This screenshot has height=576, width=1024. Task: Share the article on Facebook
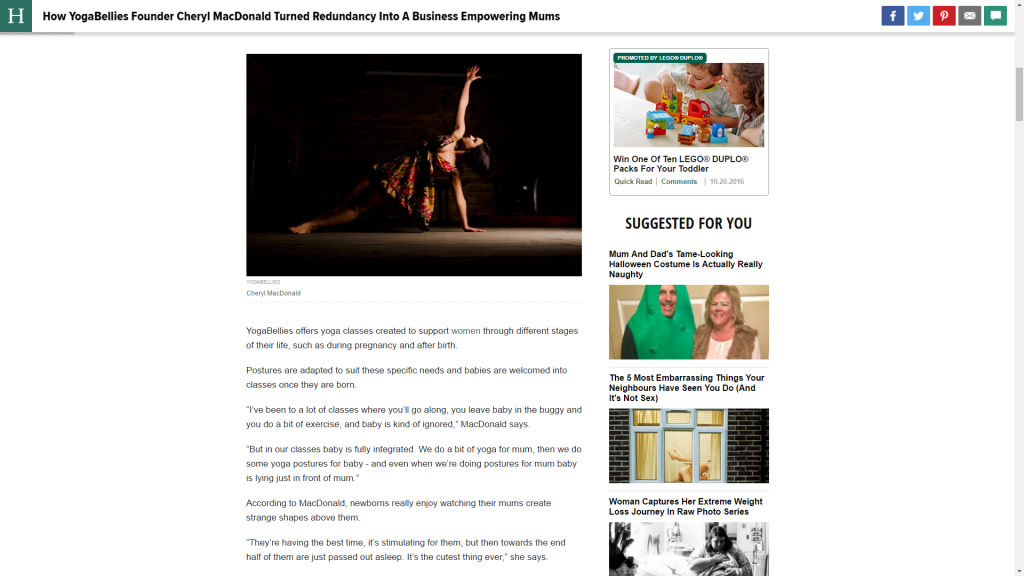pyautogui.click(x=892, y=16)
